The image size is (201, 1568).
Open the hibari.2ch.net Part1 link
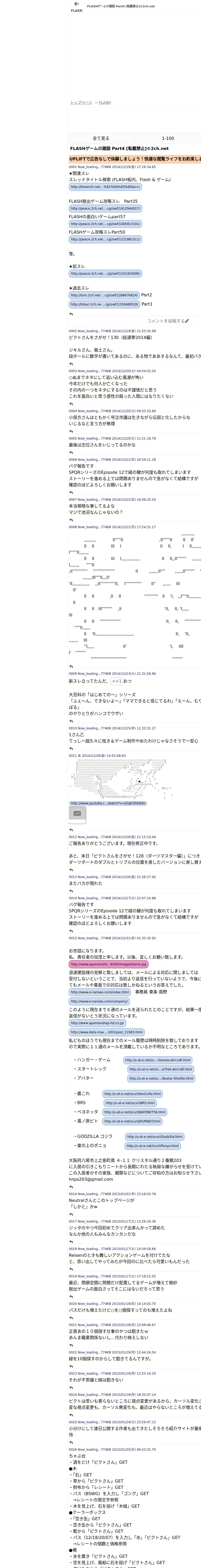(104, 304)
